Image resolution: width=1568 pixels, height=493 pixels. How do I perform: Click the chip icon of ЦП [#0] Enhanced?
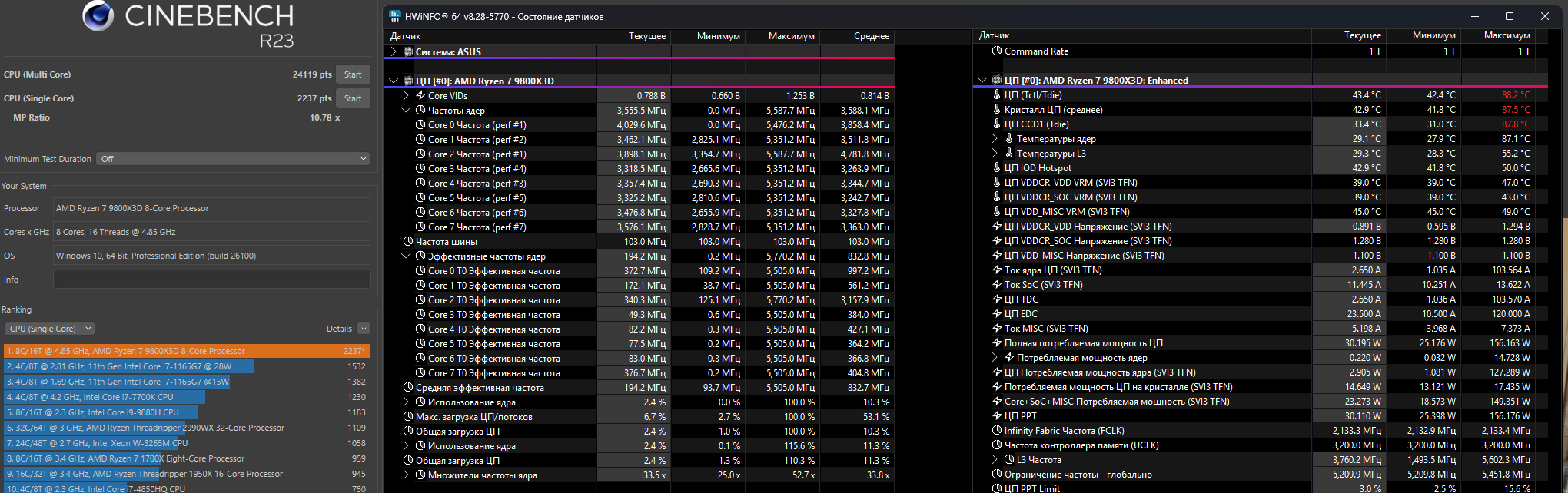997,80
